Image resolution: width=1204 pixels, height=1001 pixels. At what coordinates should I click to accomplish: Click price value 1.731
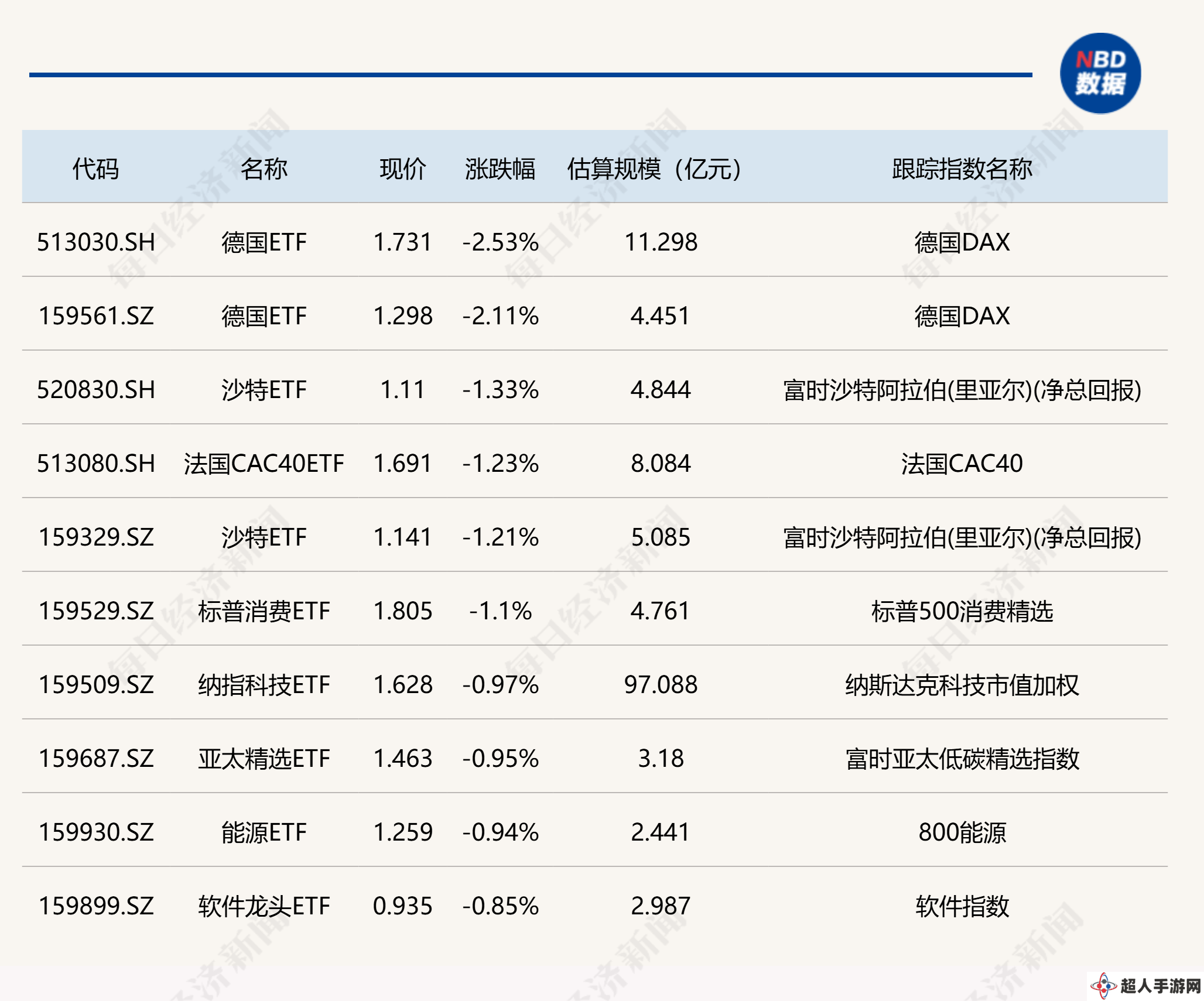coord(403,242)
